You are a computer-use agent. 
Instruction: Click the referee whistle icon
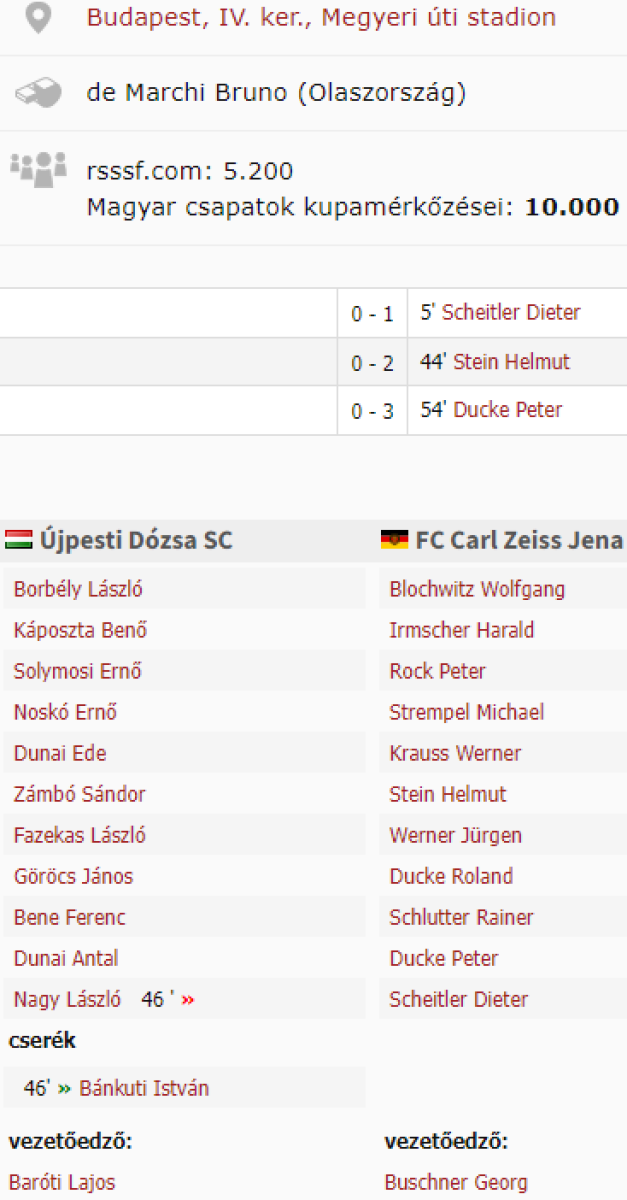click(x=38, y=93)
